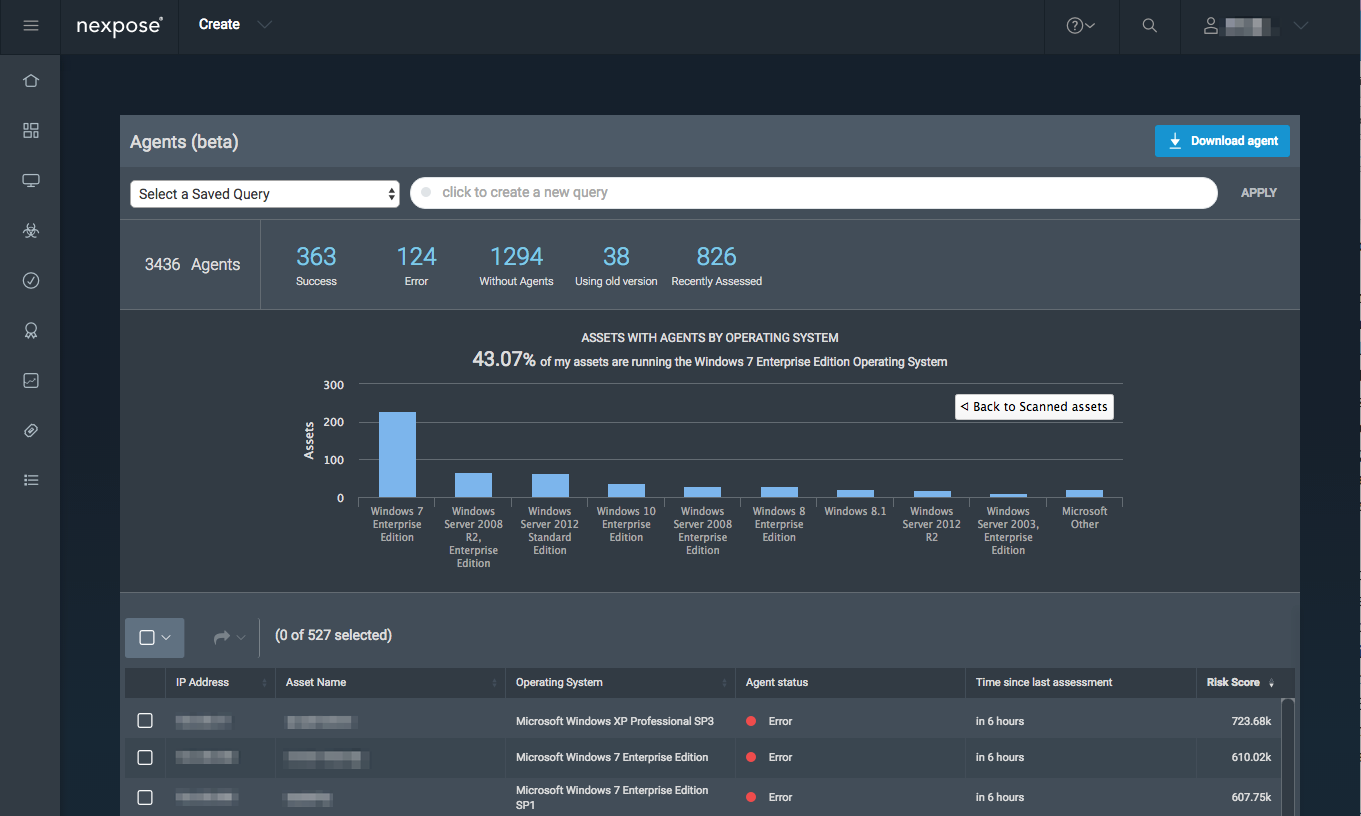1361x816 pixels.
Task: Expand the help question mark menu
Action: point(1080,26)
